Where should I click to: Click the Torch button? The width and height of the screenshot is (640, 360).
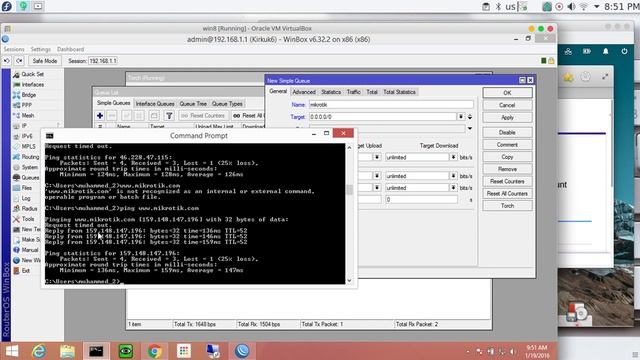(507, 206)
